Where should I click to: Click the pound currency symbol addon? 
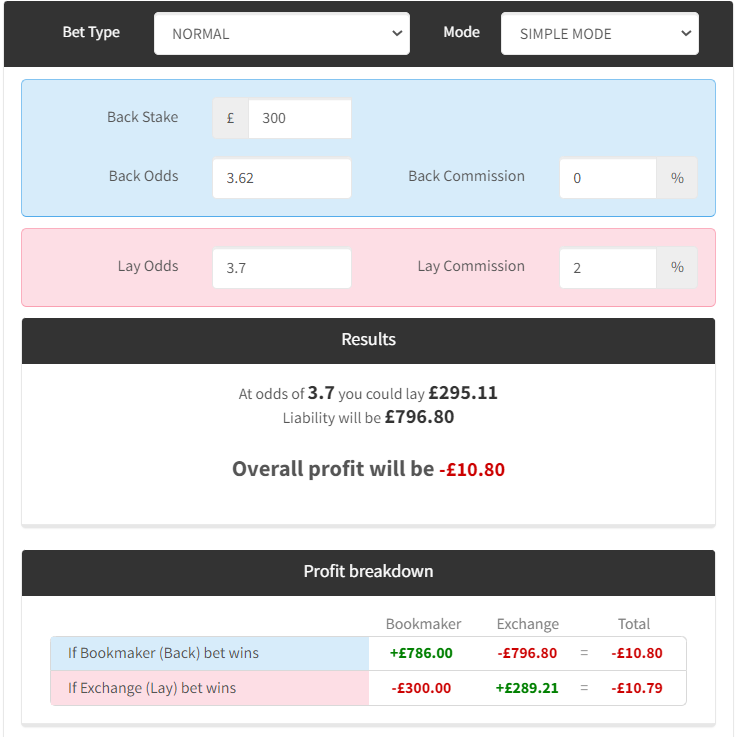[x=230, y=118]
